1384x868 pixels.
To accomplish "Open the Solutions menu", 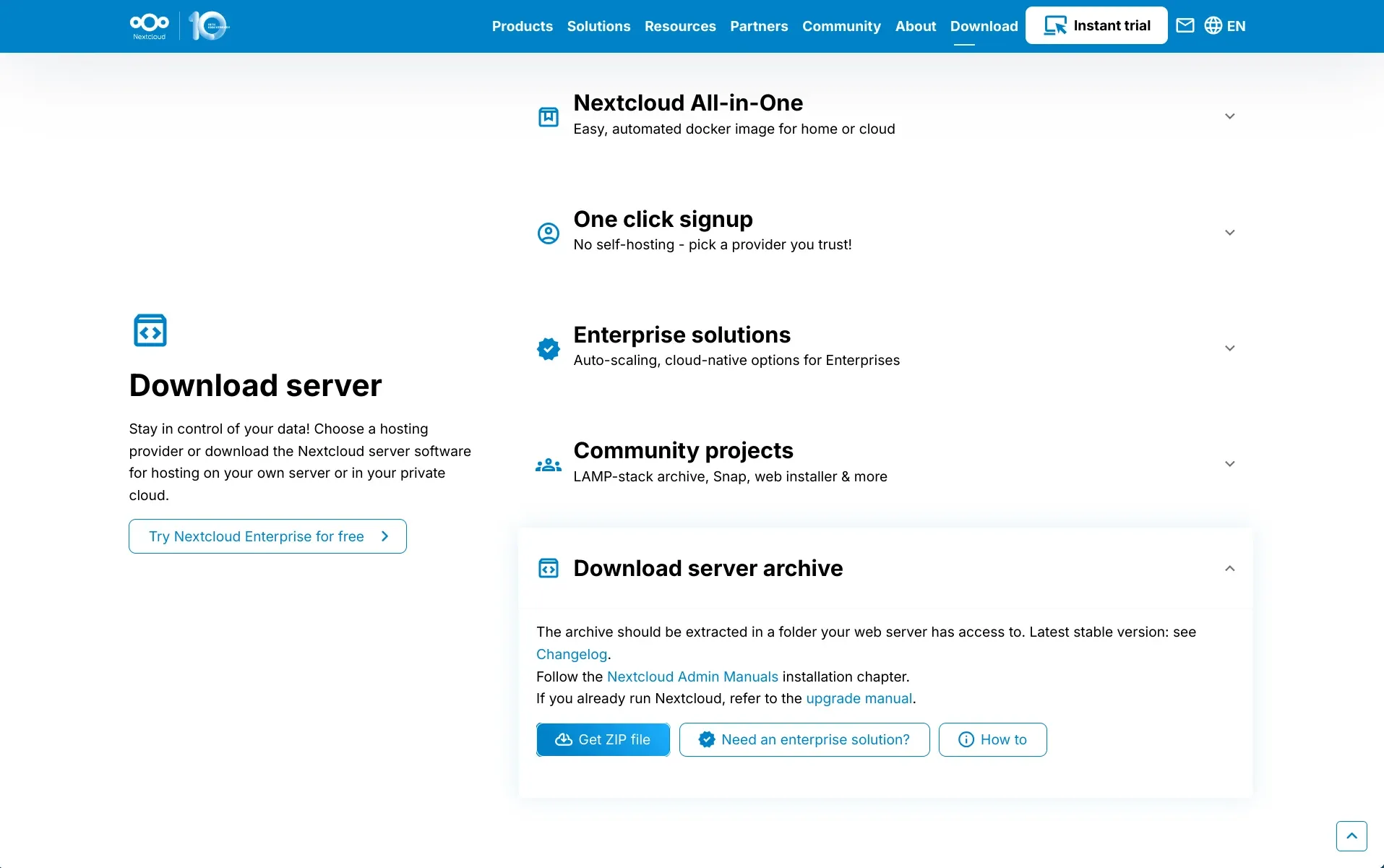I will [x=598, y=26].
